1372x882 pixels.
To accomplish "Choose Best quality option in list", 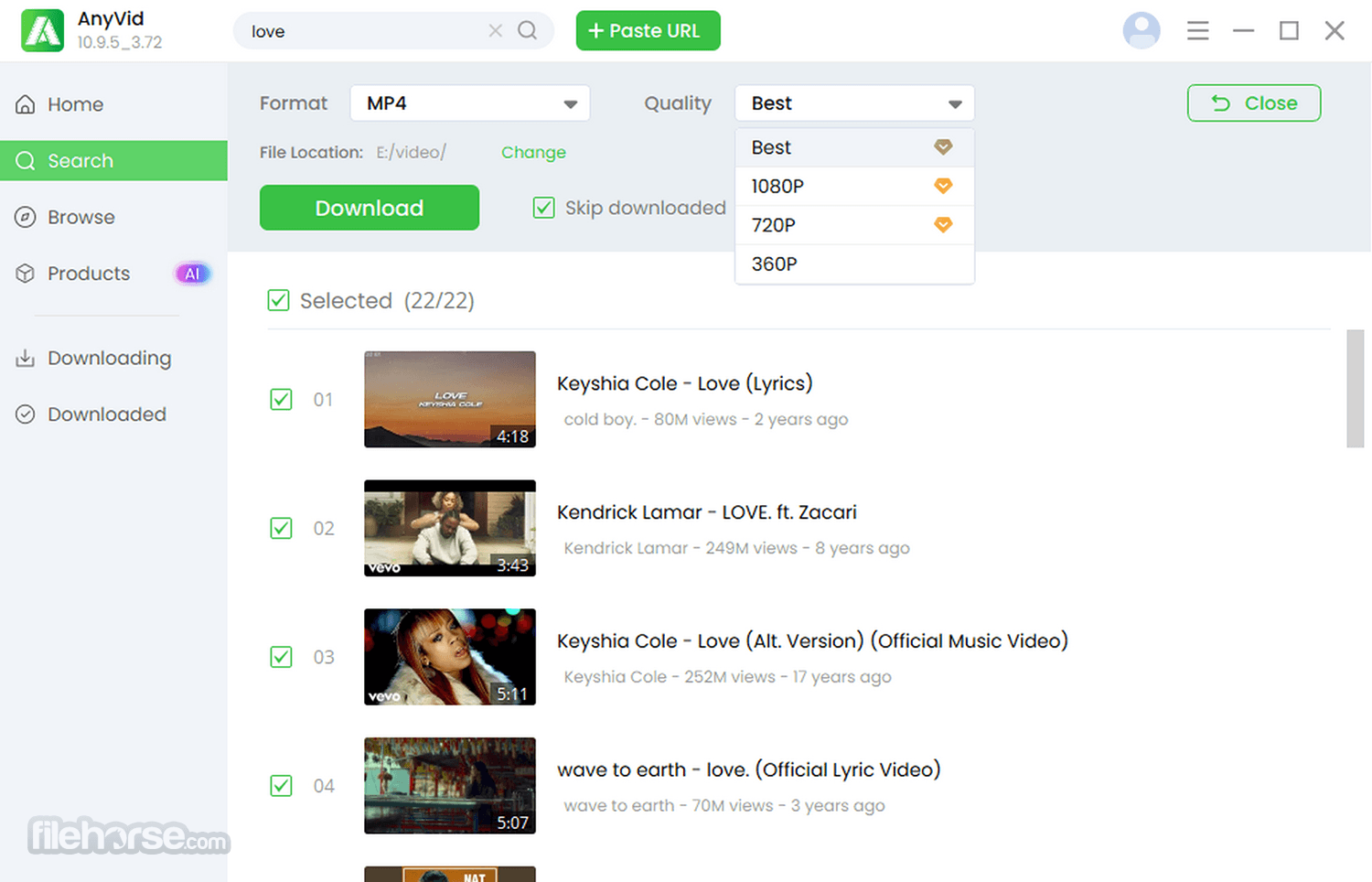I will pos(854,147).
